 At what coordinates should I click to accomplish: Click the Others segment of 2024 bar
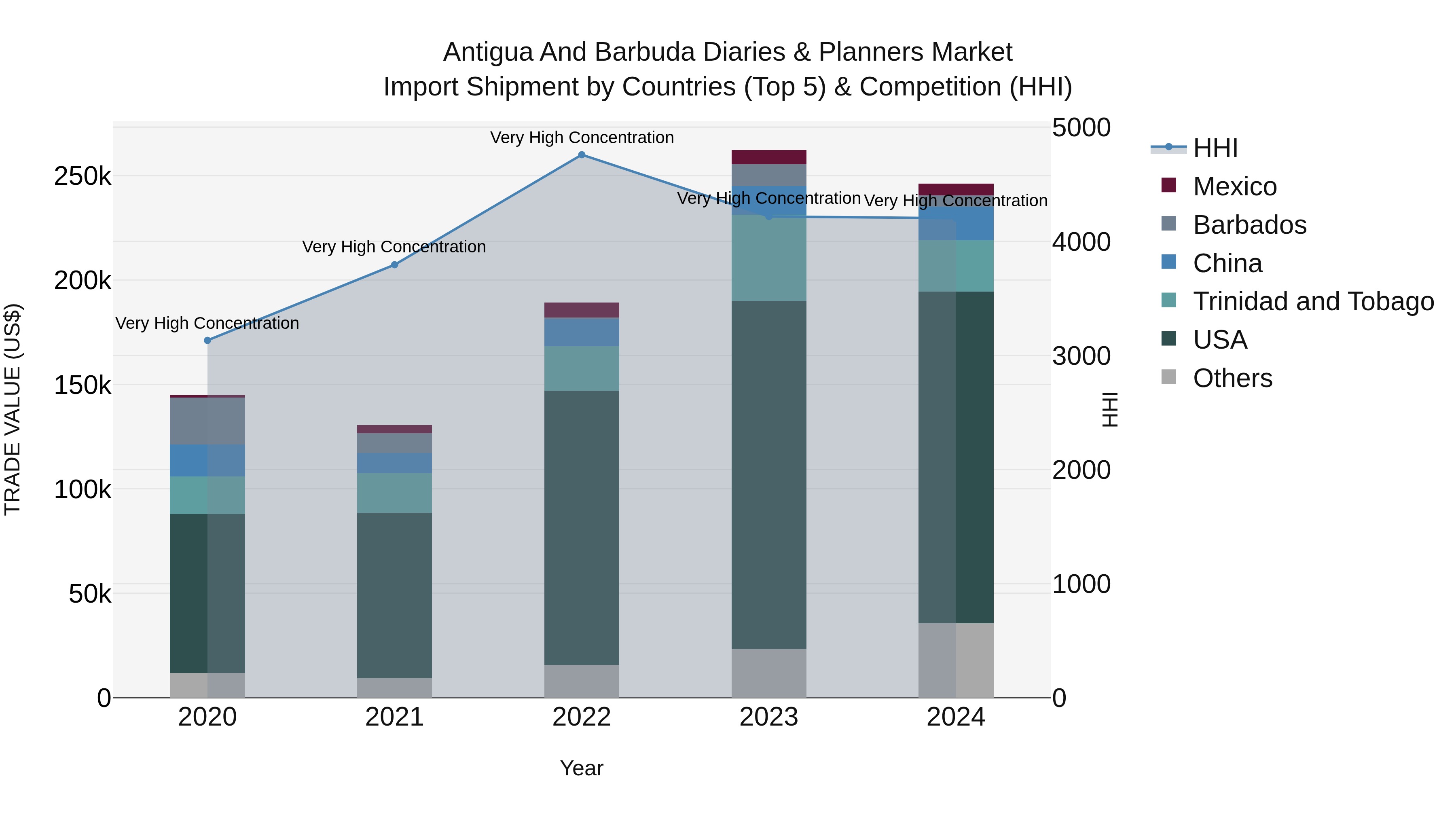pyautogui.click(x=956, y=660)
